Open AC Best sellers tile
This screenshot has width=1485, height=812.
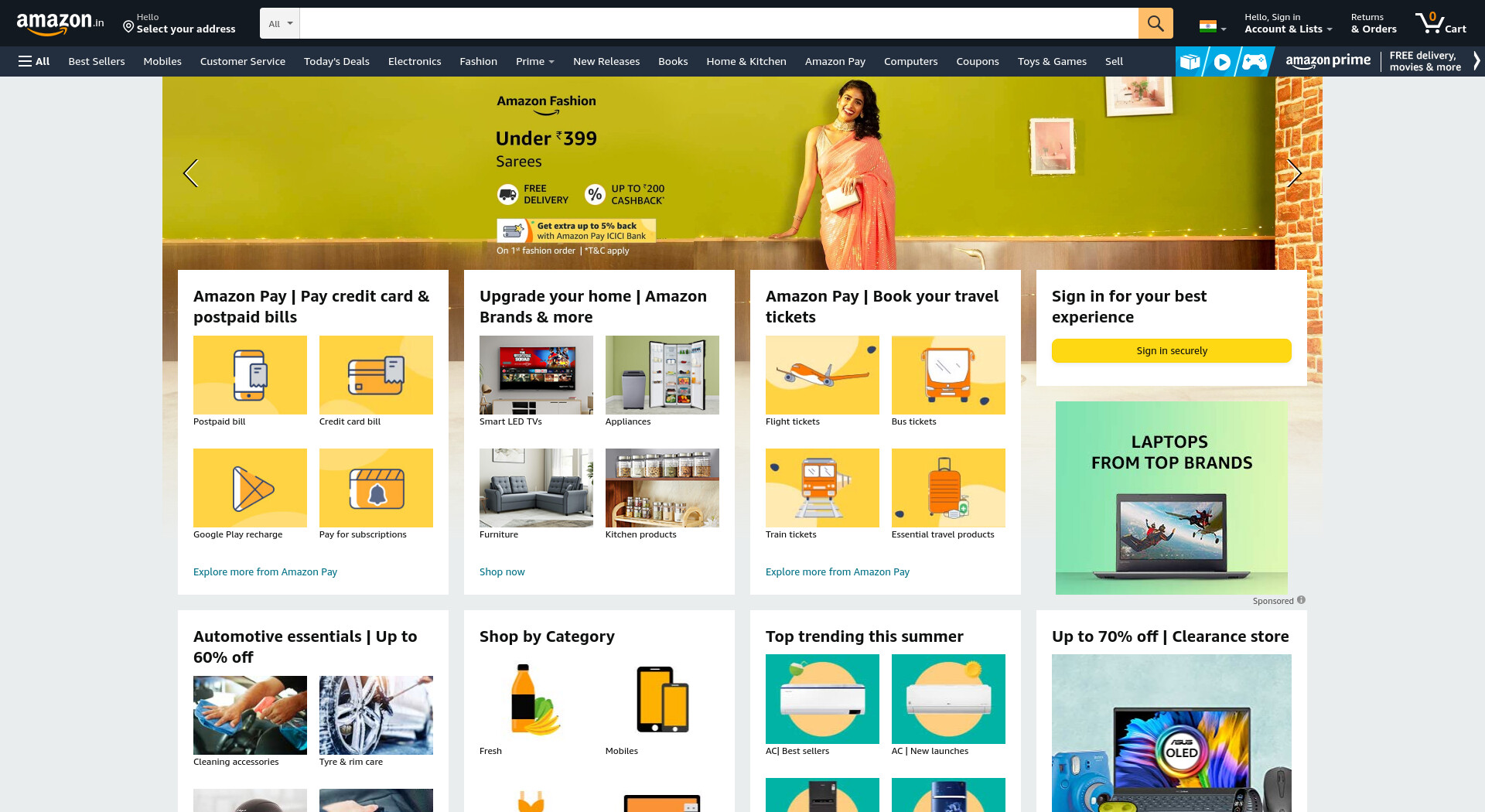tap(822, 699)
